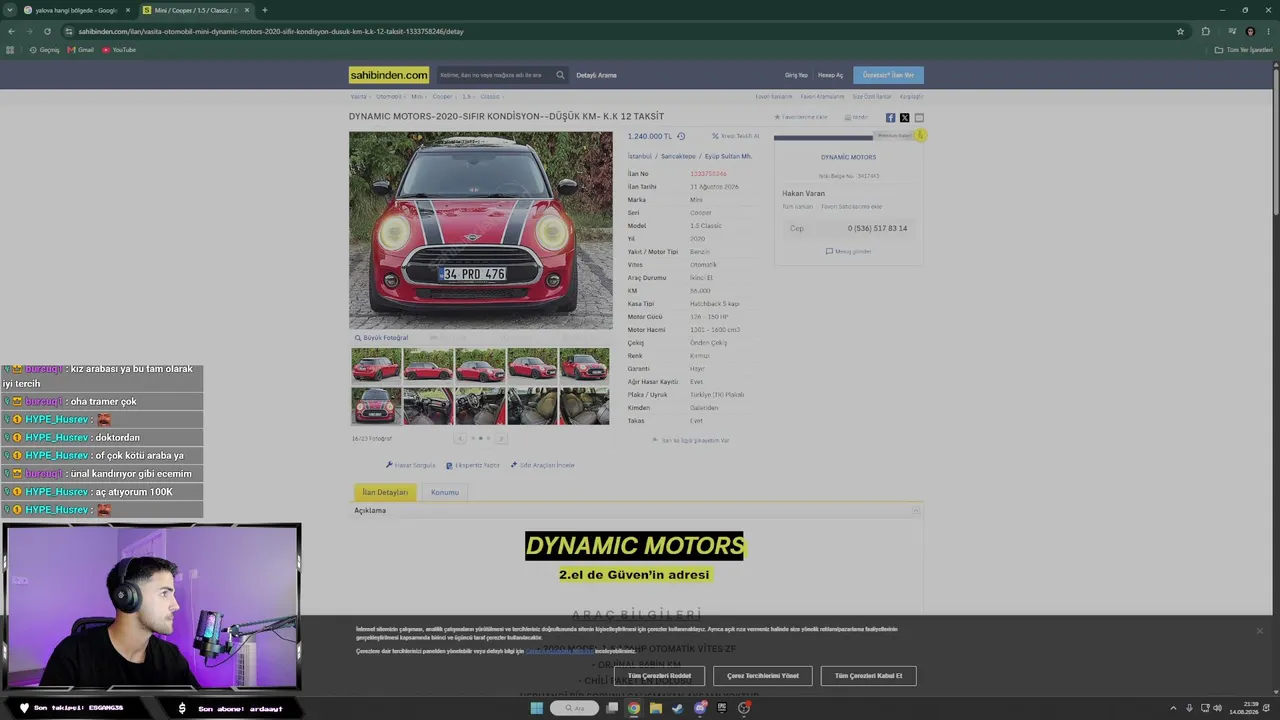The width and height of the screenshot is (1280, 720).
Task: Close the Mini / Cooper browser tab
Action: pos(246,10)
